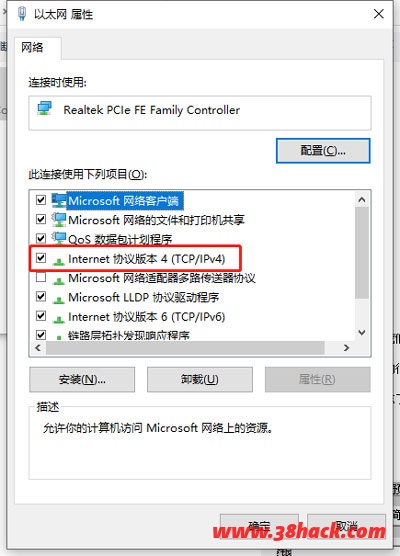Image resolution: width=400 pixels, height=556 pixels.
Task: Click the TCP/IPv4 protocol green icon
Action: point(59,261)
